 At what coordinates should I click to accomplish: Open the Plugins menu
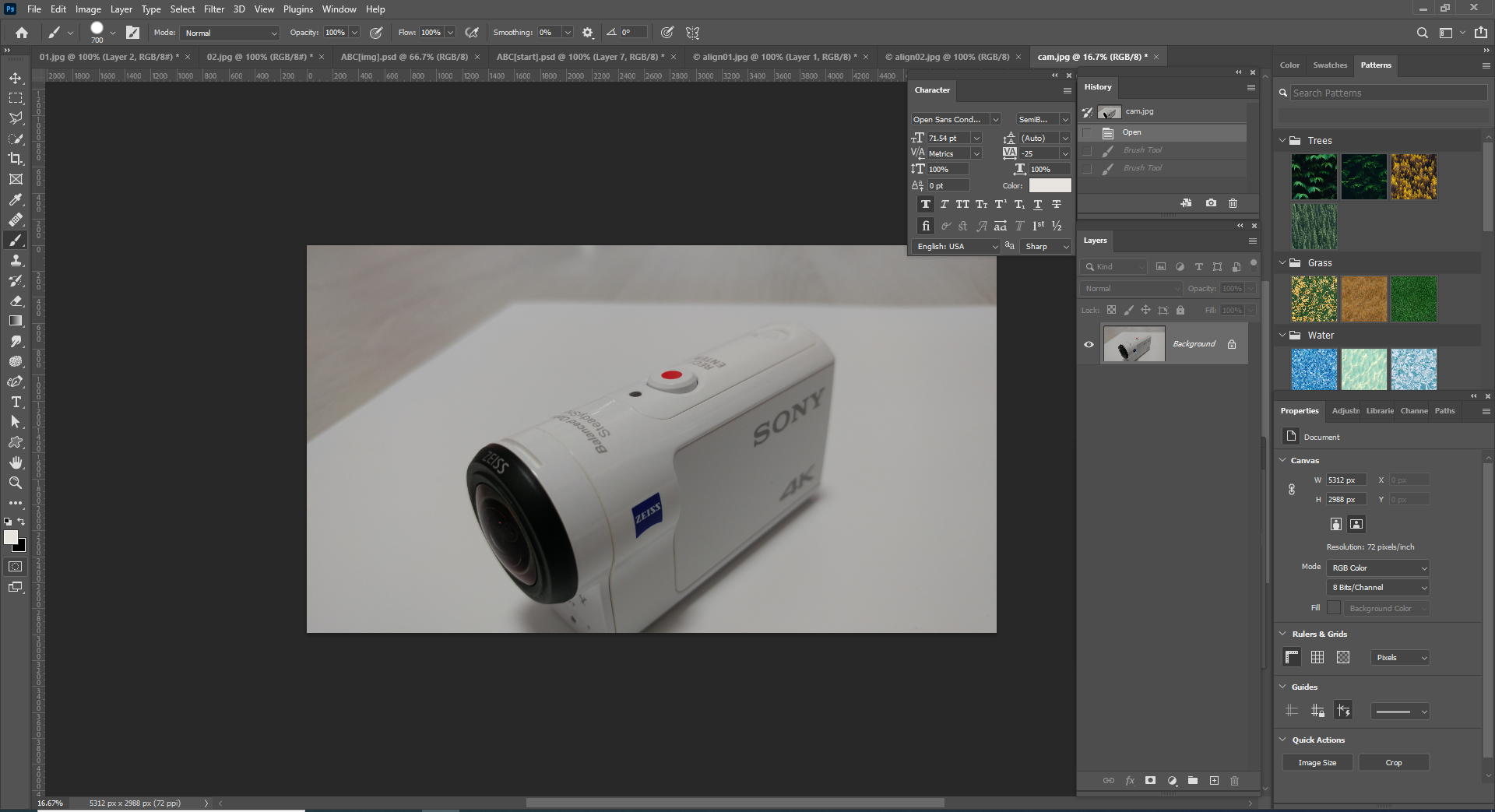coord(298,9)
